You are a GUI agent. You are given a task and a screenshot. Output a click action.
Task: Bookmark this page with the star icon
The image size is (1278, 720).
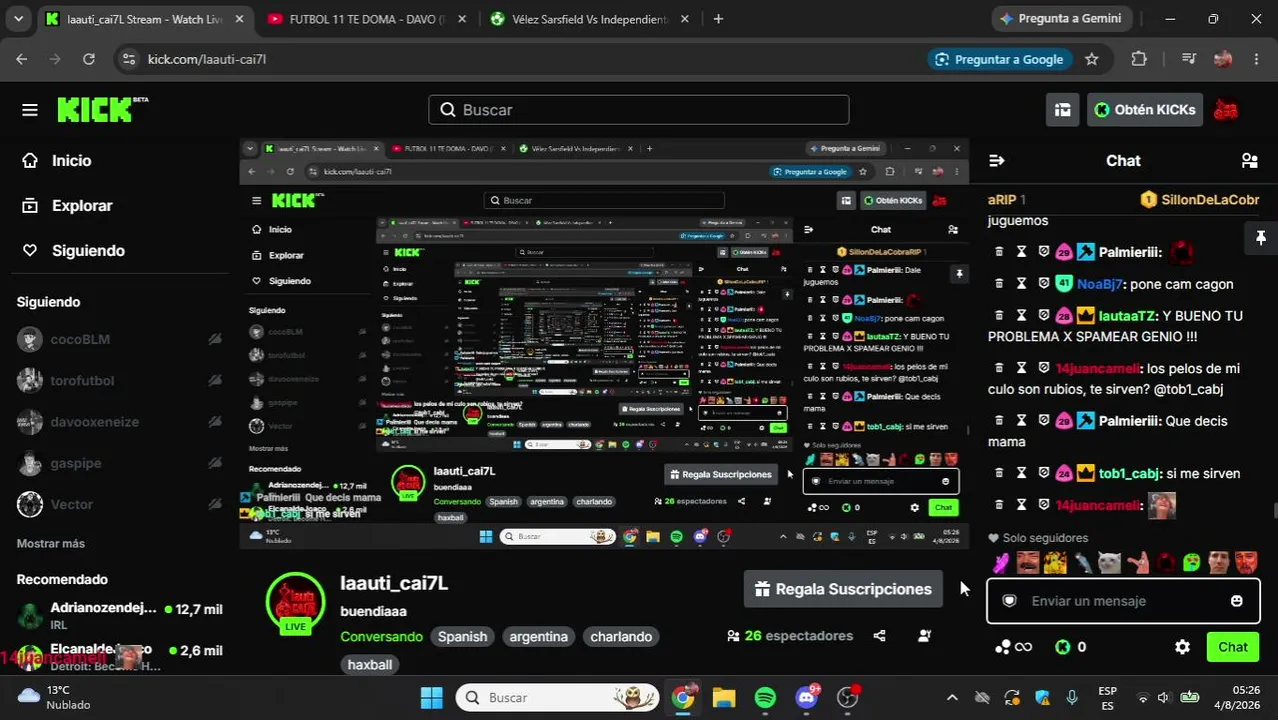(1092, 59)
